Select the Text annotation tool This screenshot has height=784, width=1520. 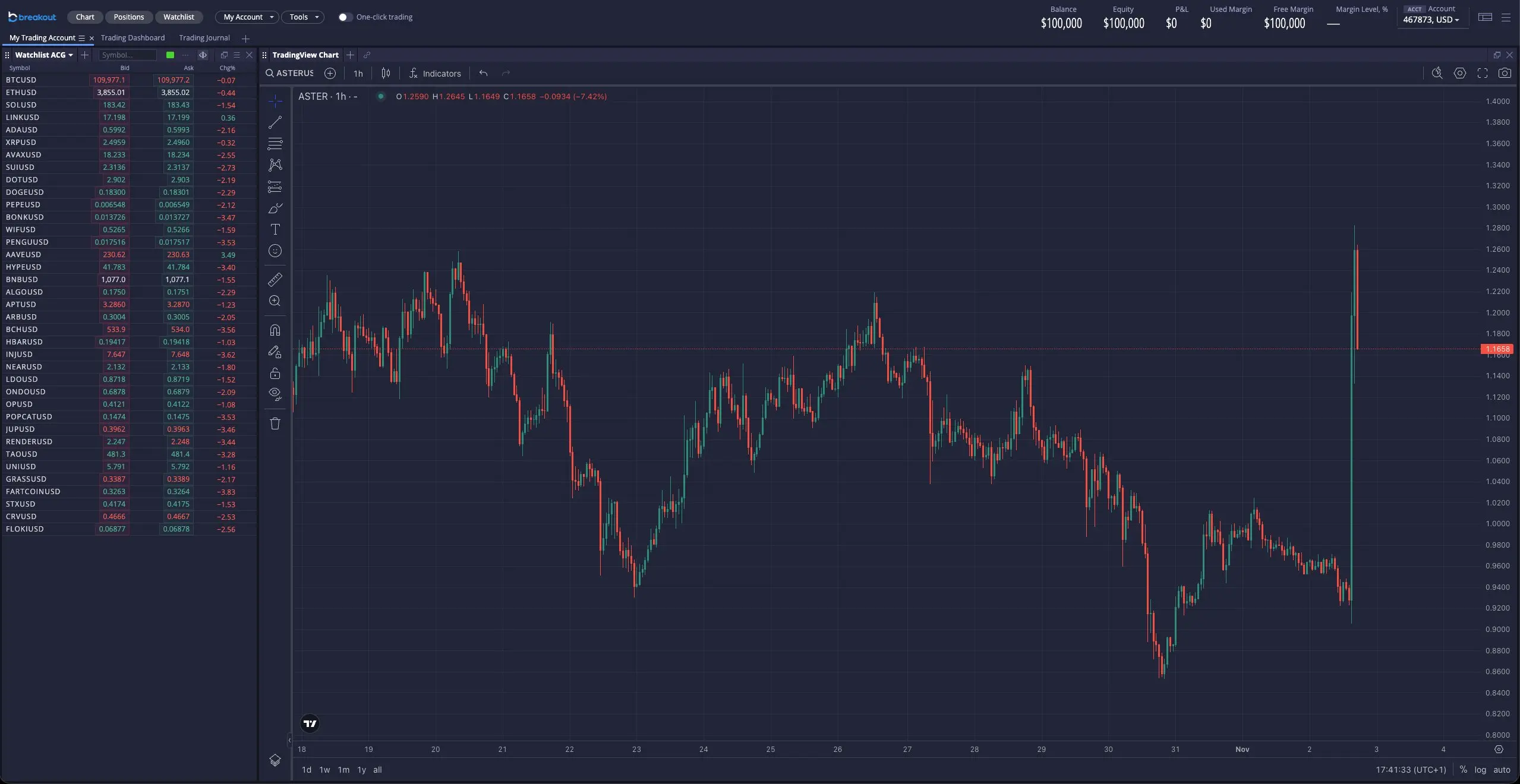tap(275, 229)
